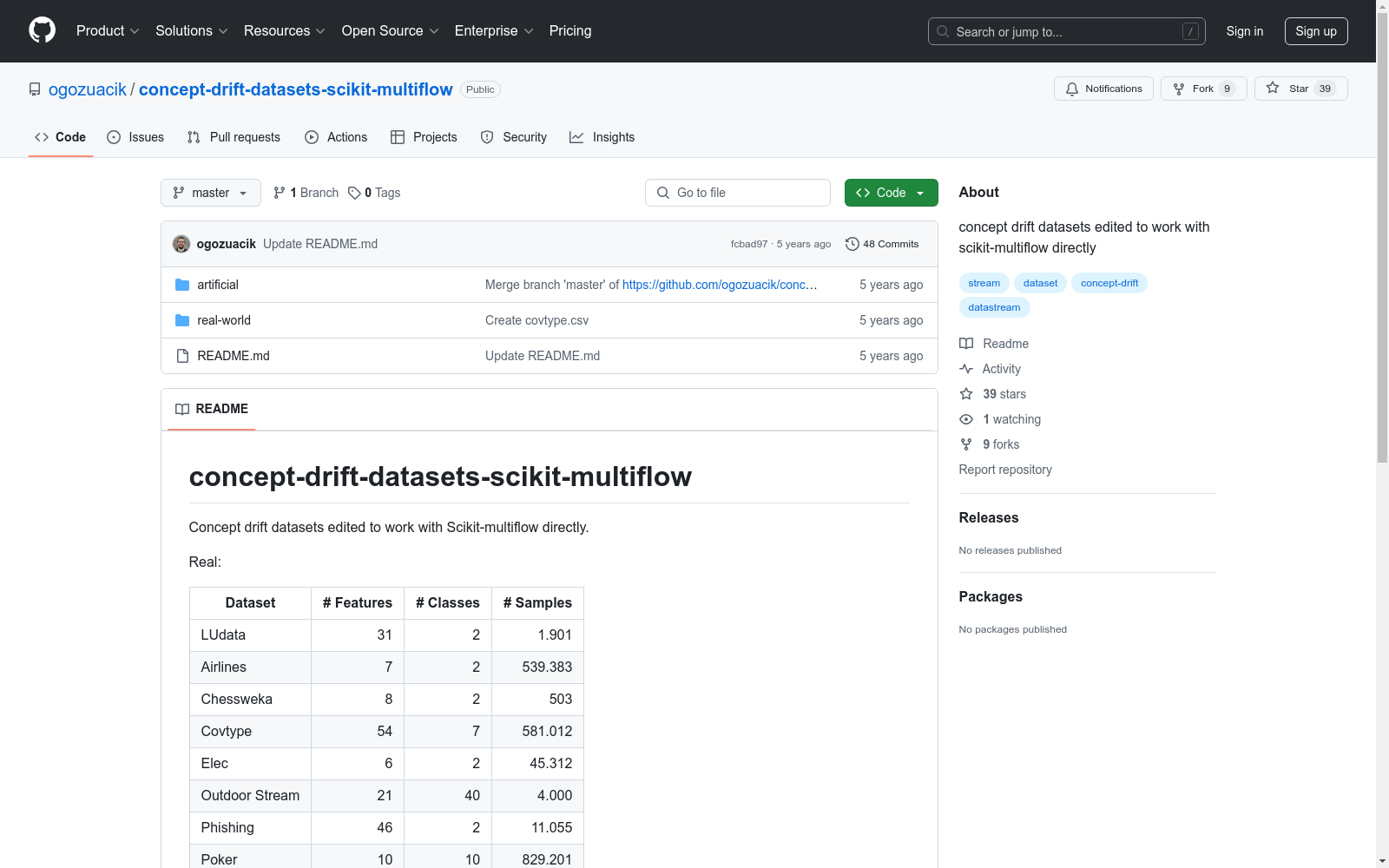
Task: Click the commit history clock icon
Action: coord(852,244)
